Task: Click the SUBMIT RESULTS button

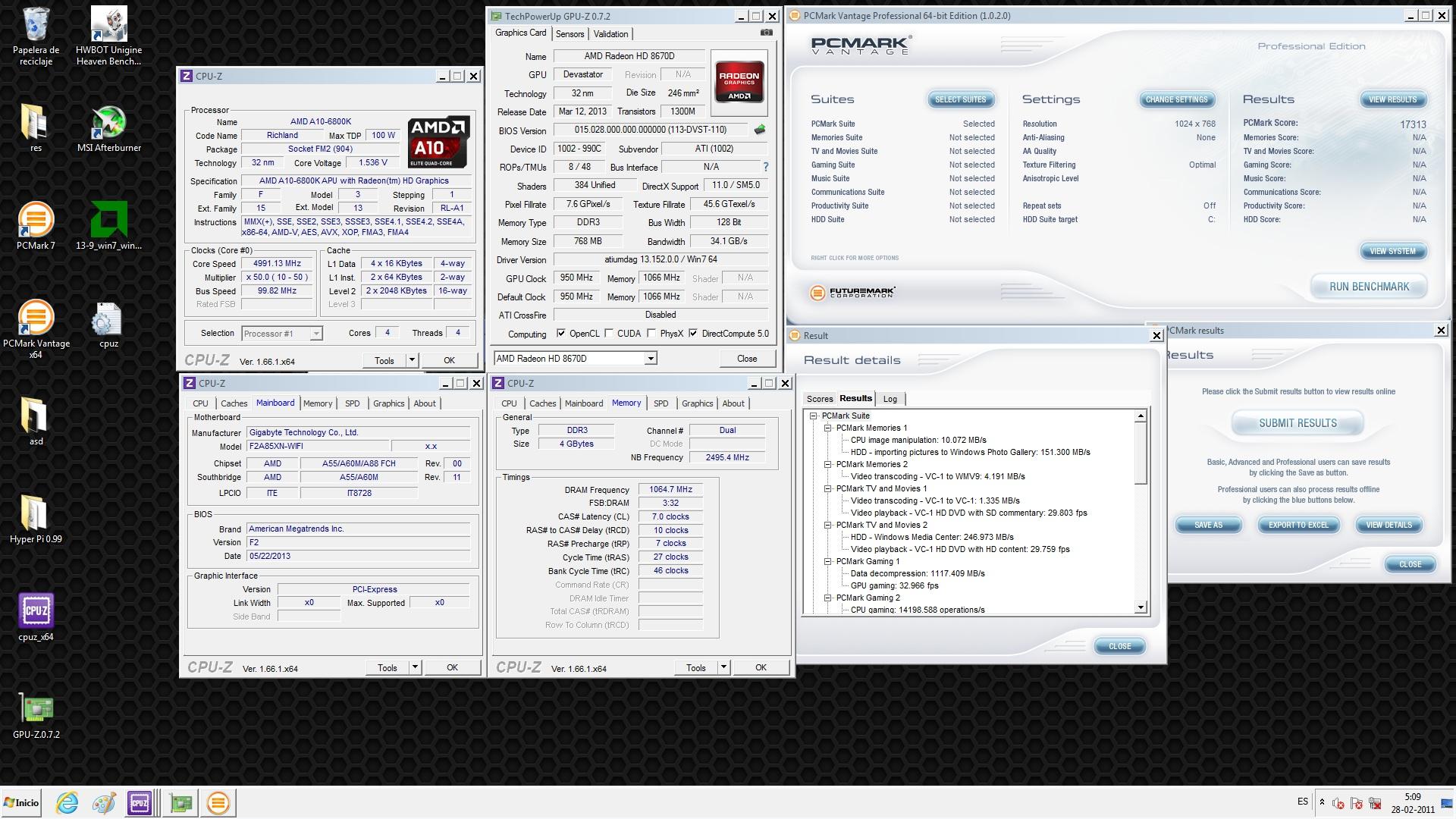Action: pyautogui.click(x=1298, y=423)
